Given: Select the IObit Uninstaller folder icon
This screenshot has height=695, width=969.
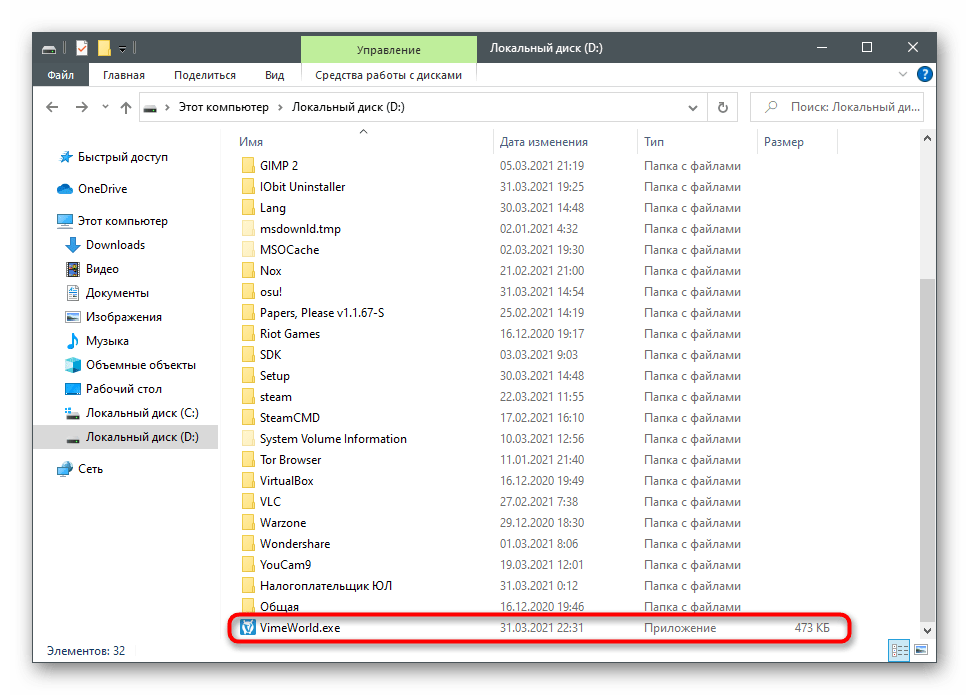Looking at the screenshot, I should [248, 186].
